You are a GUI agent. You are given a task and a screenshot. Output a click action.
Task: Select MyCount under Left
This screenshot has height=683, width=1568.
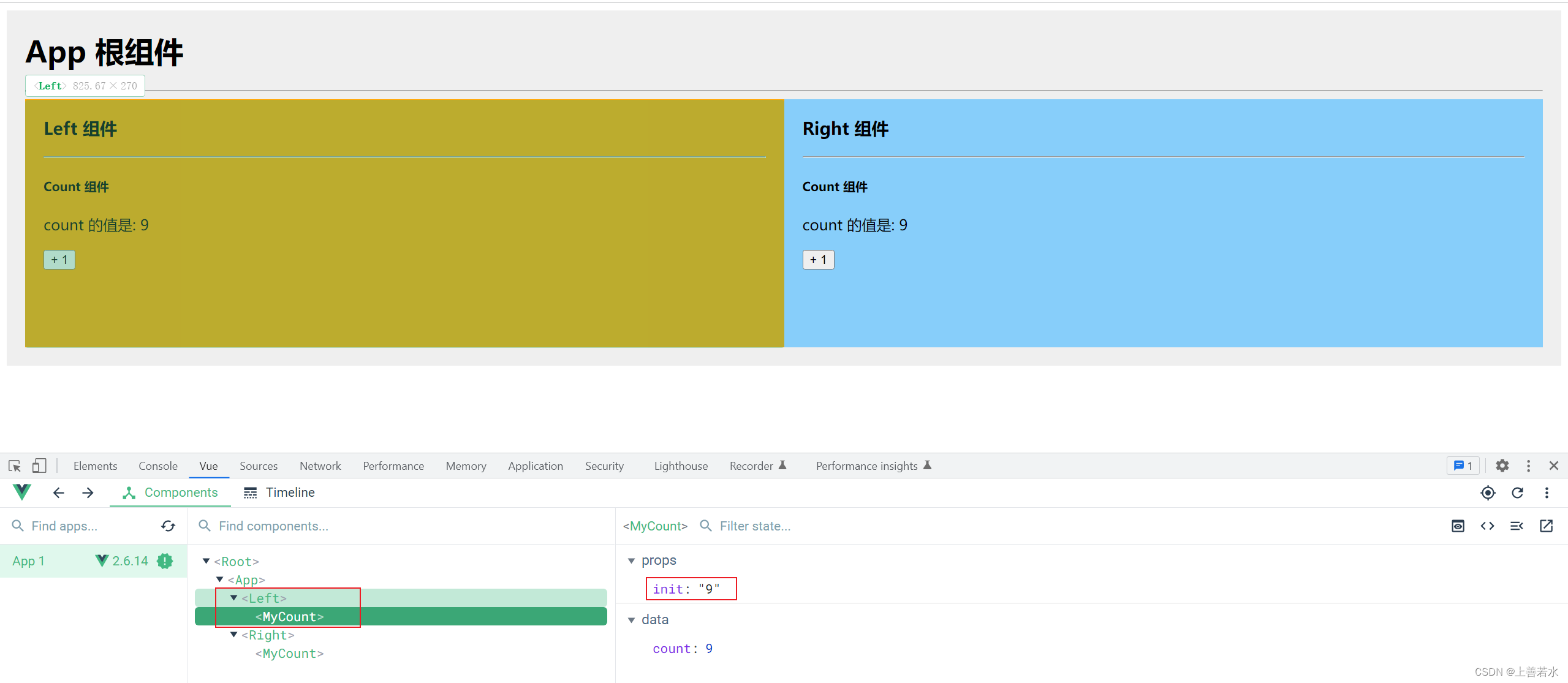401,616
